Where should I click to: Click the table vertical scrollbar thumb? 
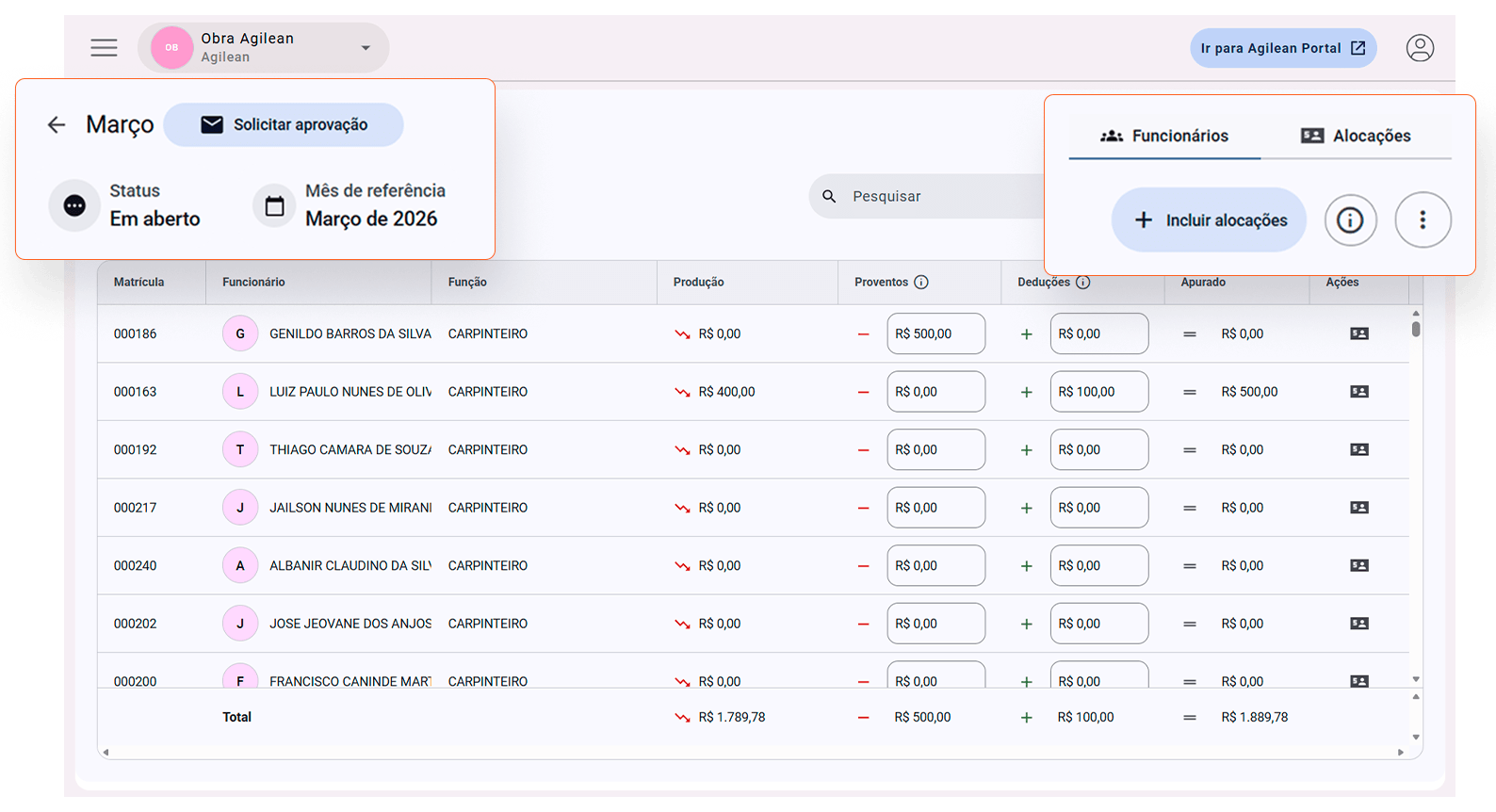pyautogui.click(x=1415, y=329)
